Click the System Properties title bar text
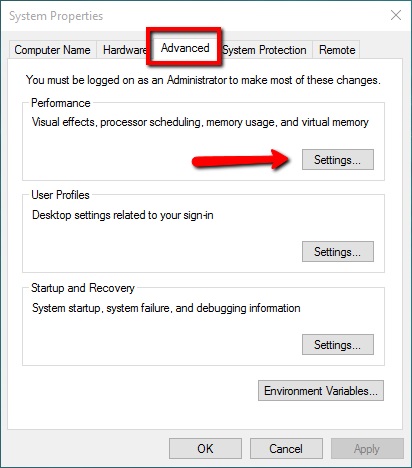The width and height of the screenshot is (412, 468). [x=56, y=16]
